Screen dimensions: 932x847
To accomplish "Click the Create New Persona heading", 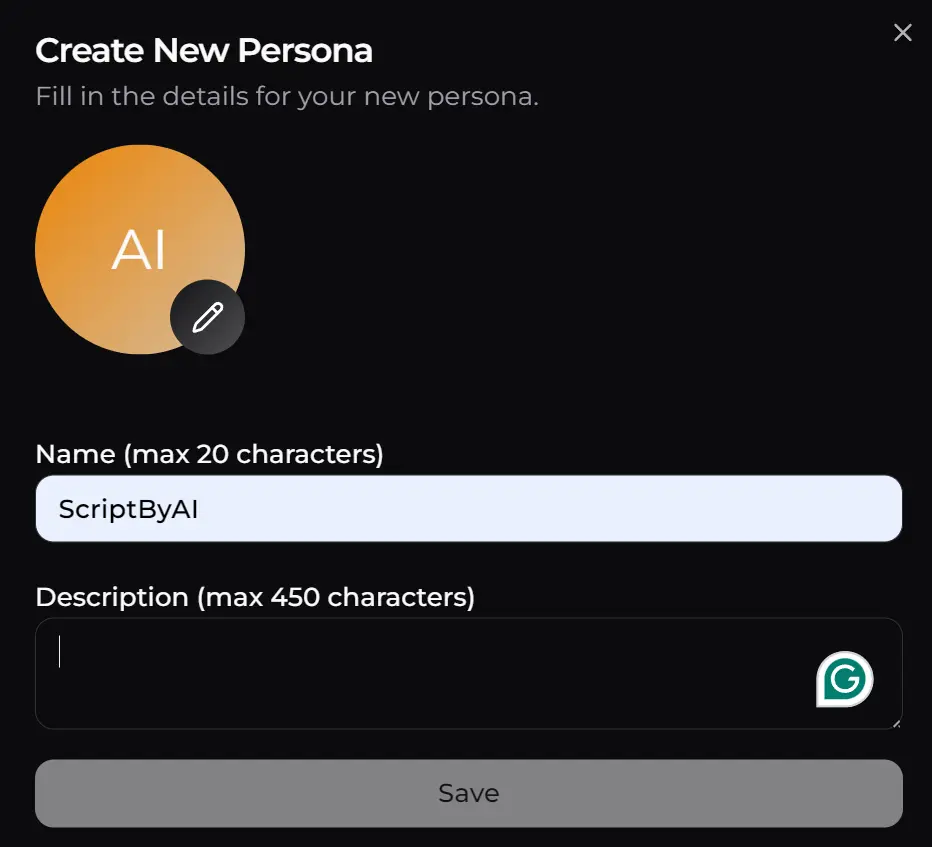I will click(x=204, y=50).
